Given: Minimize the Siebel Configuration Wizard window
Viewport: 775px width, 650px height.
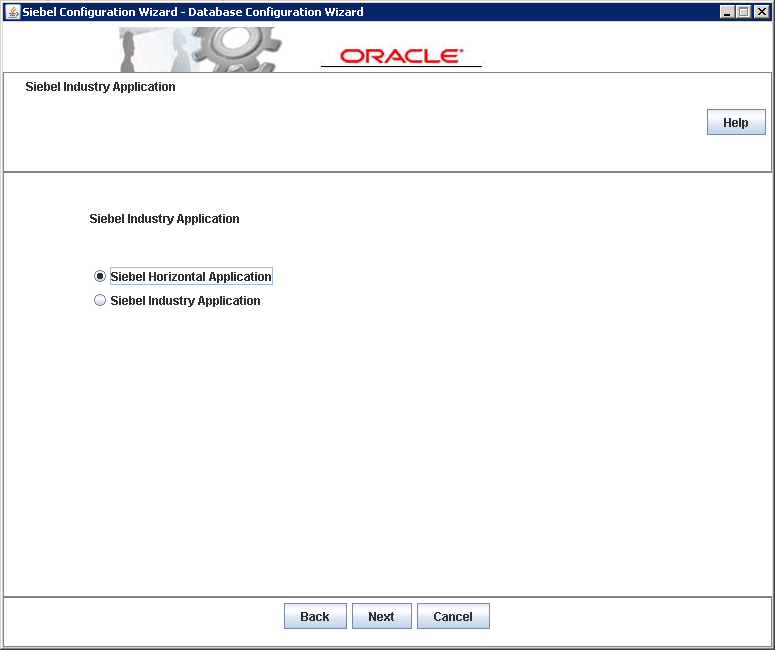Looking at the screenshot, I should point(727,12).
